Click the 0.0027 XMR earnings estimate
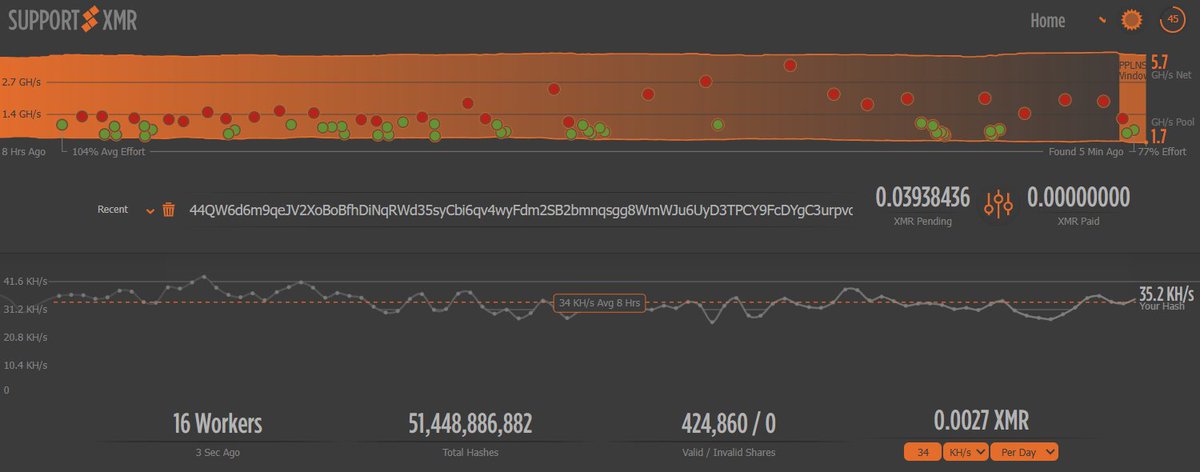 click(x=981, y=420)
